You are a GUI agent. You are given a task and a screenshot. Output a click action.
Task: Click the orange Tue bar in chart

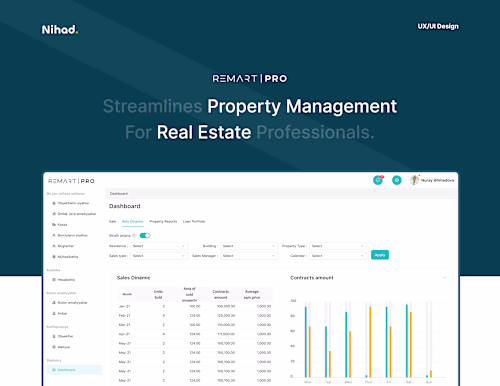330,364
